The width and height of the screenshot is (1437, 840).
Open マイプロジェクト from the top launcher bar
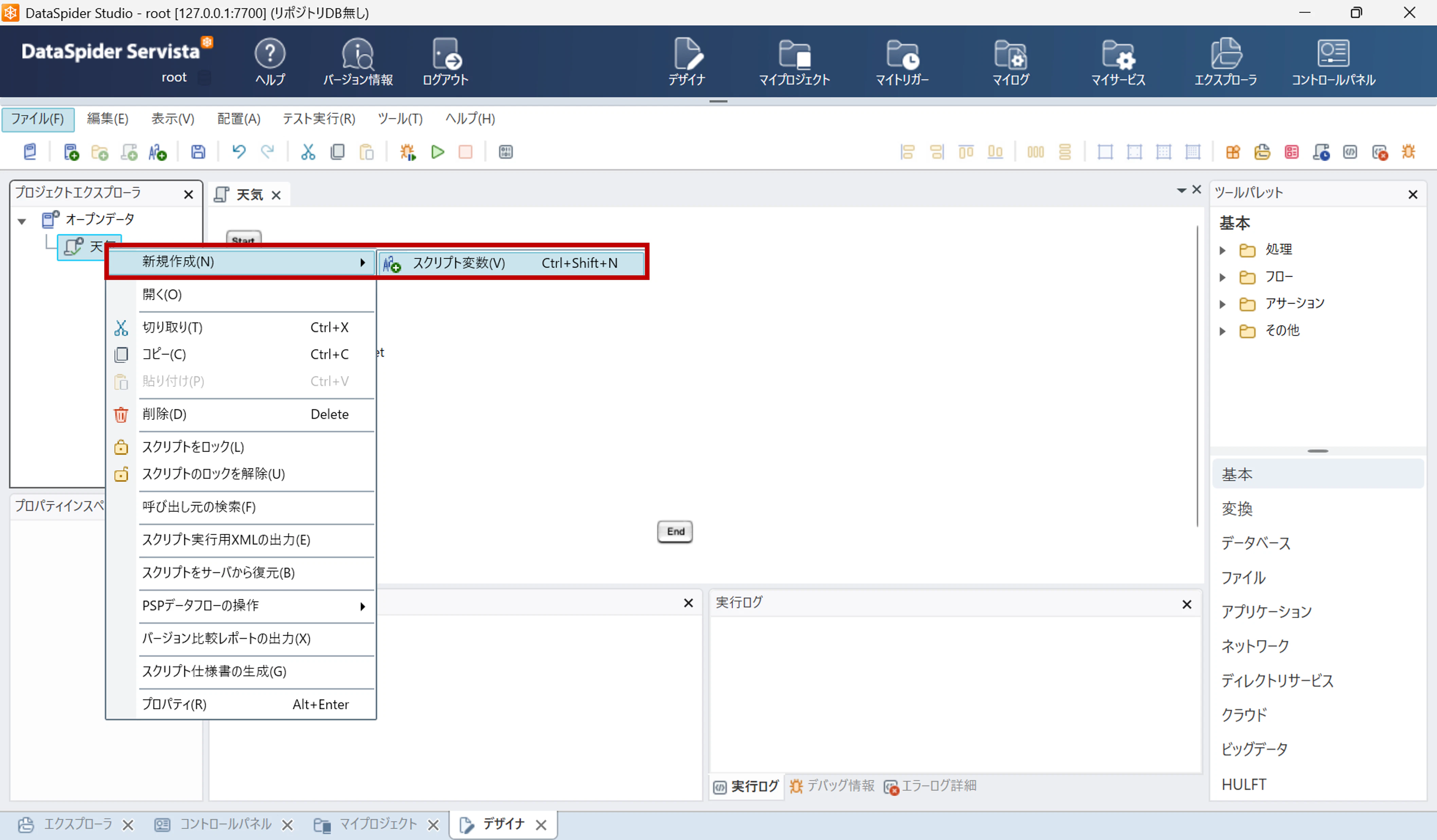(794, 61)
